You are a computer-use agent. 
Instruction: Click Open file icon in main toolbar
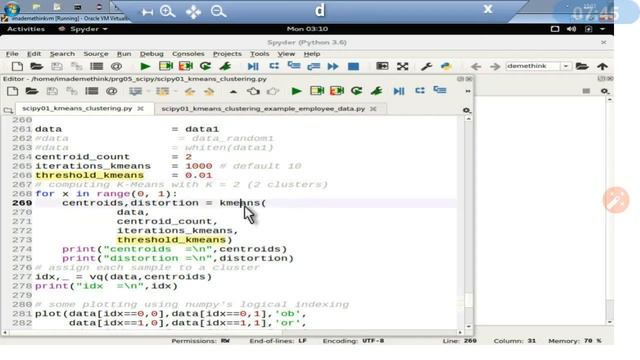click(36, 66)
